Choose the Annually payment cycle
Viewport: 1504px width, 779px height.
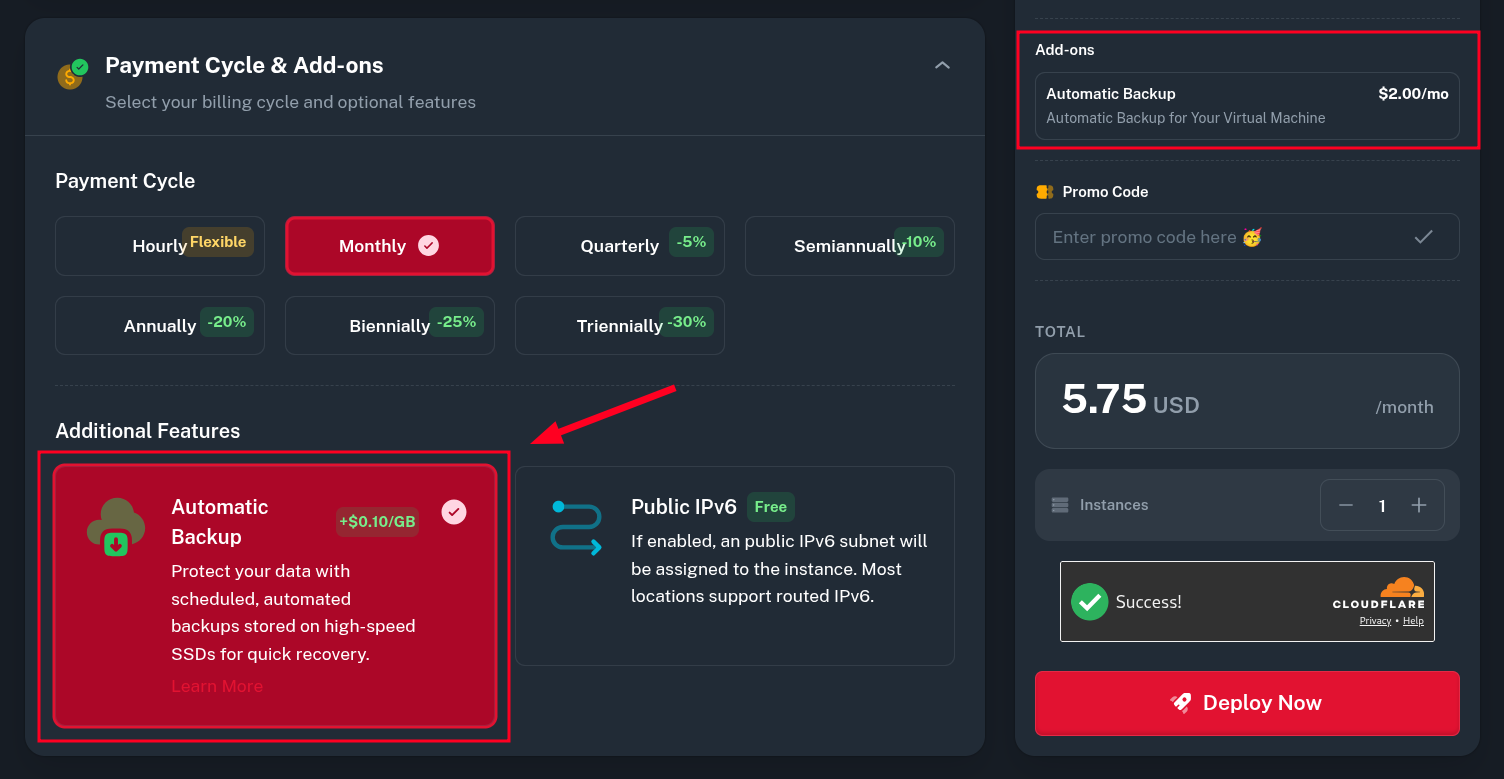point(160,326)
